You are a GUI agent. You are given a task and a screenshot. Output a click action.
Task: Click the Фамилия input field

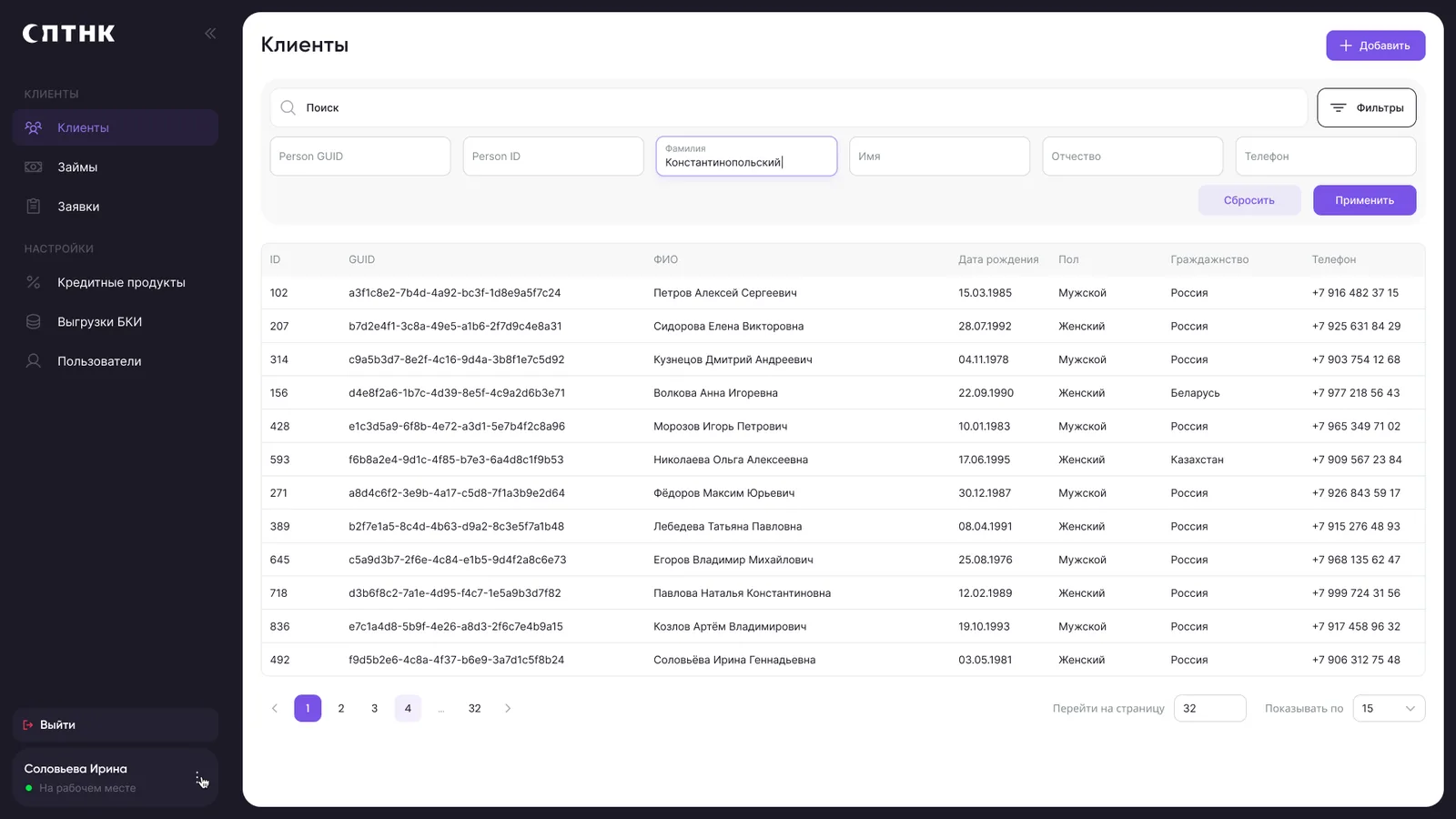point(746,157)
